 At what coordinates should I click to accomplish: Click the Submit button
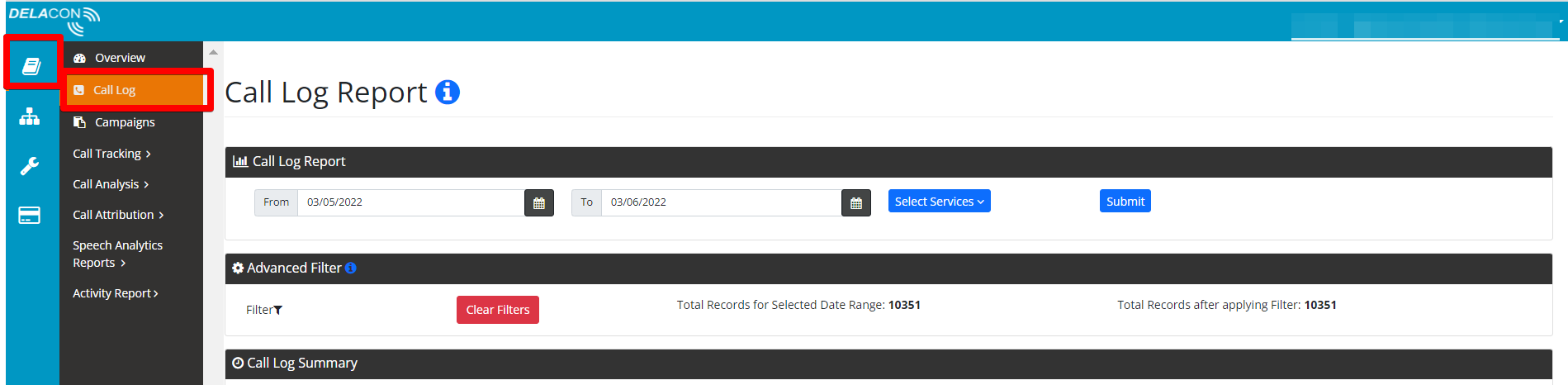tap(1125, 202)
